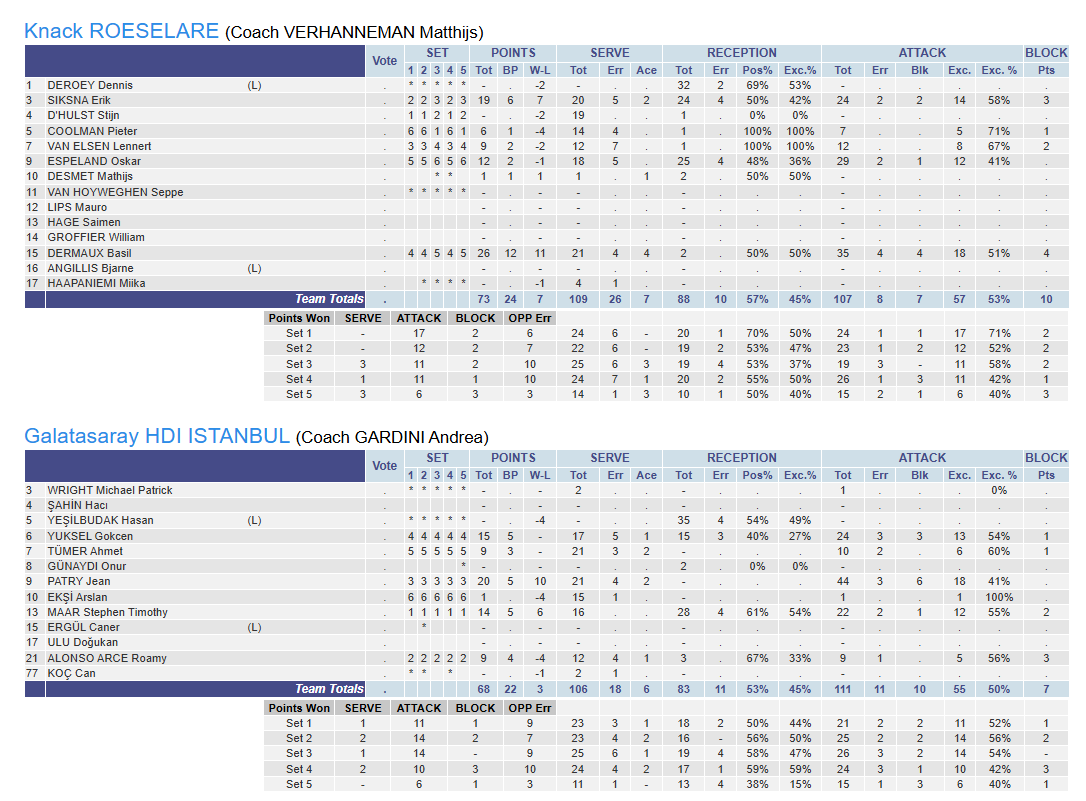Image resolution: width=1086 pixels, height=801 pixels.
Task: Click Points Won header below Roeselare table
Action: pyautogui.click(x=299, y=318)
